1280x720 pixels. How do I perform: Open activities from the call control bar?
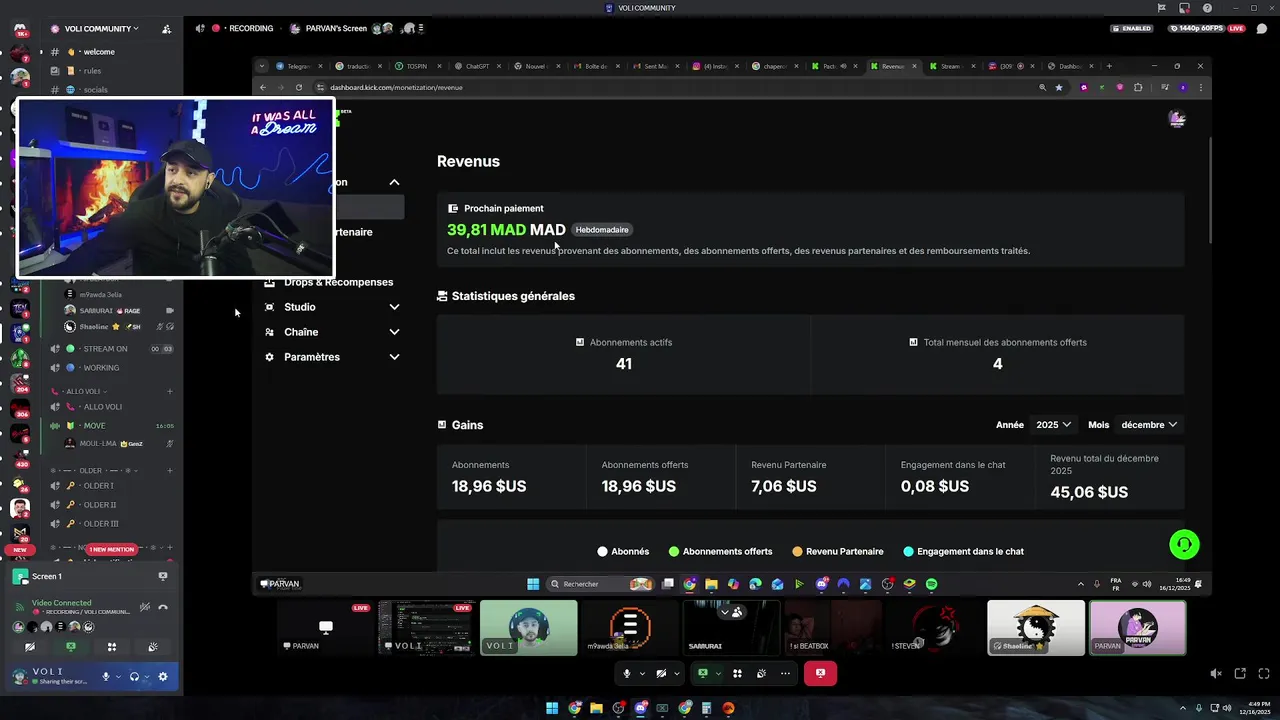[x=737, y=674]
